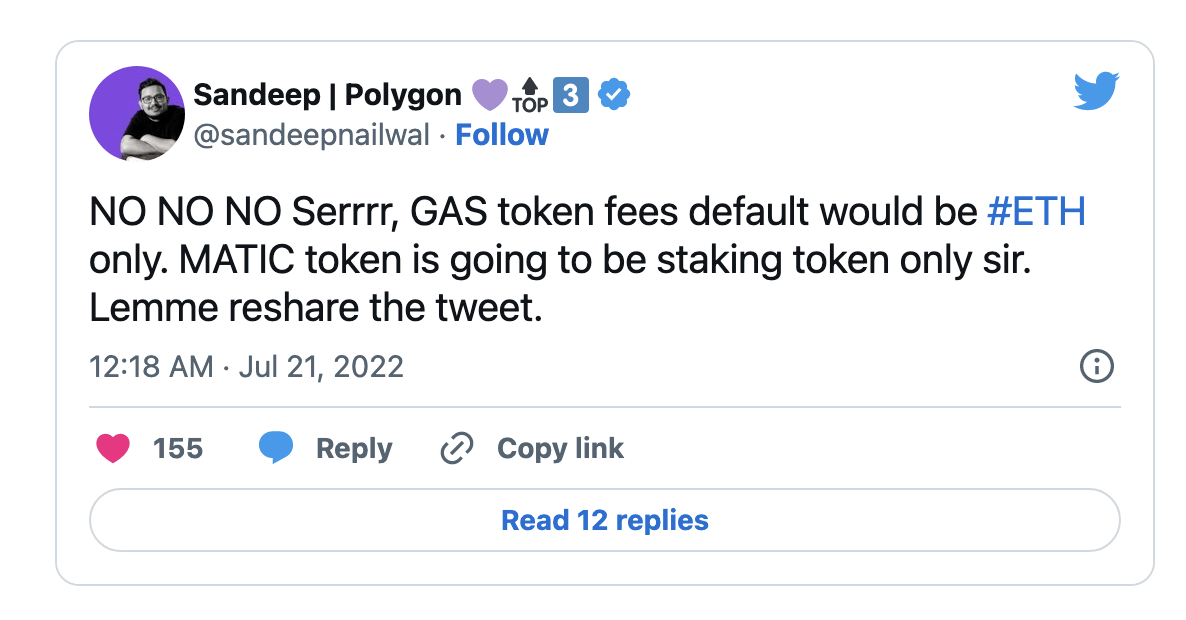The width and height of the screenshot is (1186, 620).
Task: Click Read 12 replies
Action: 604,520
